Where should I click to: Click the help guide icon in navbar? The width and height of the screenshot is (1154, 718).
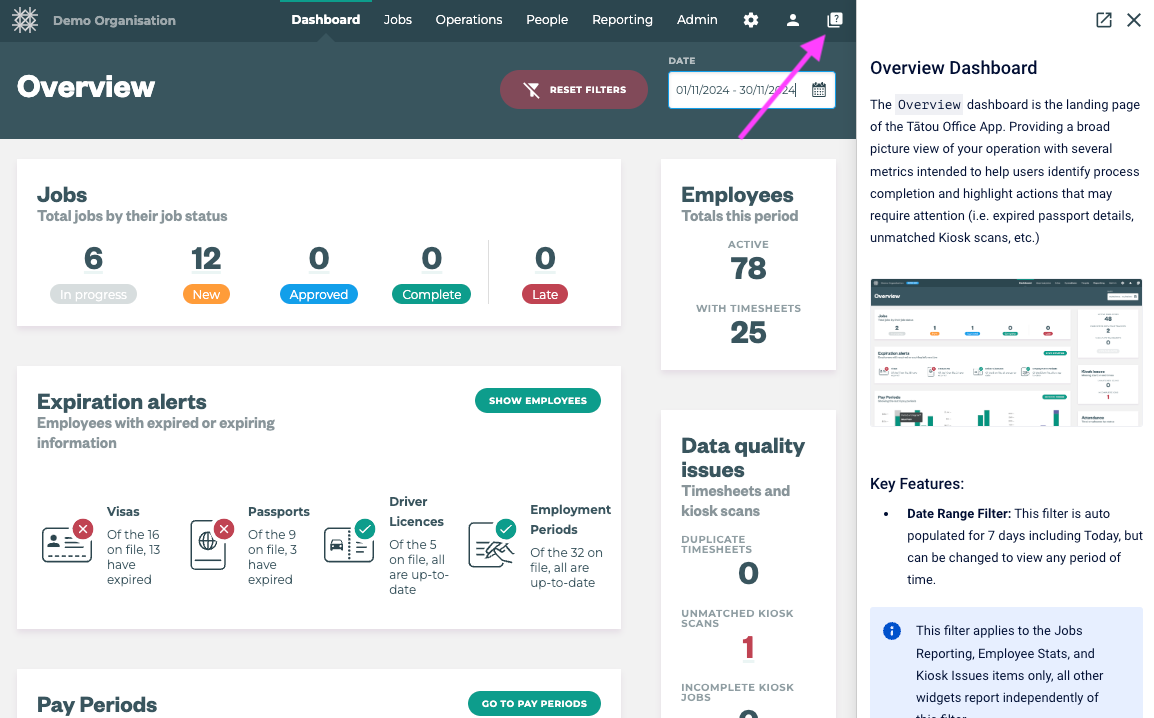[x=835, y=20]
